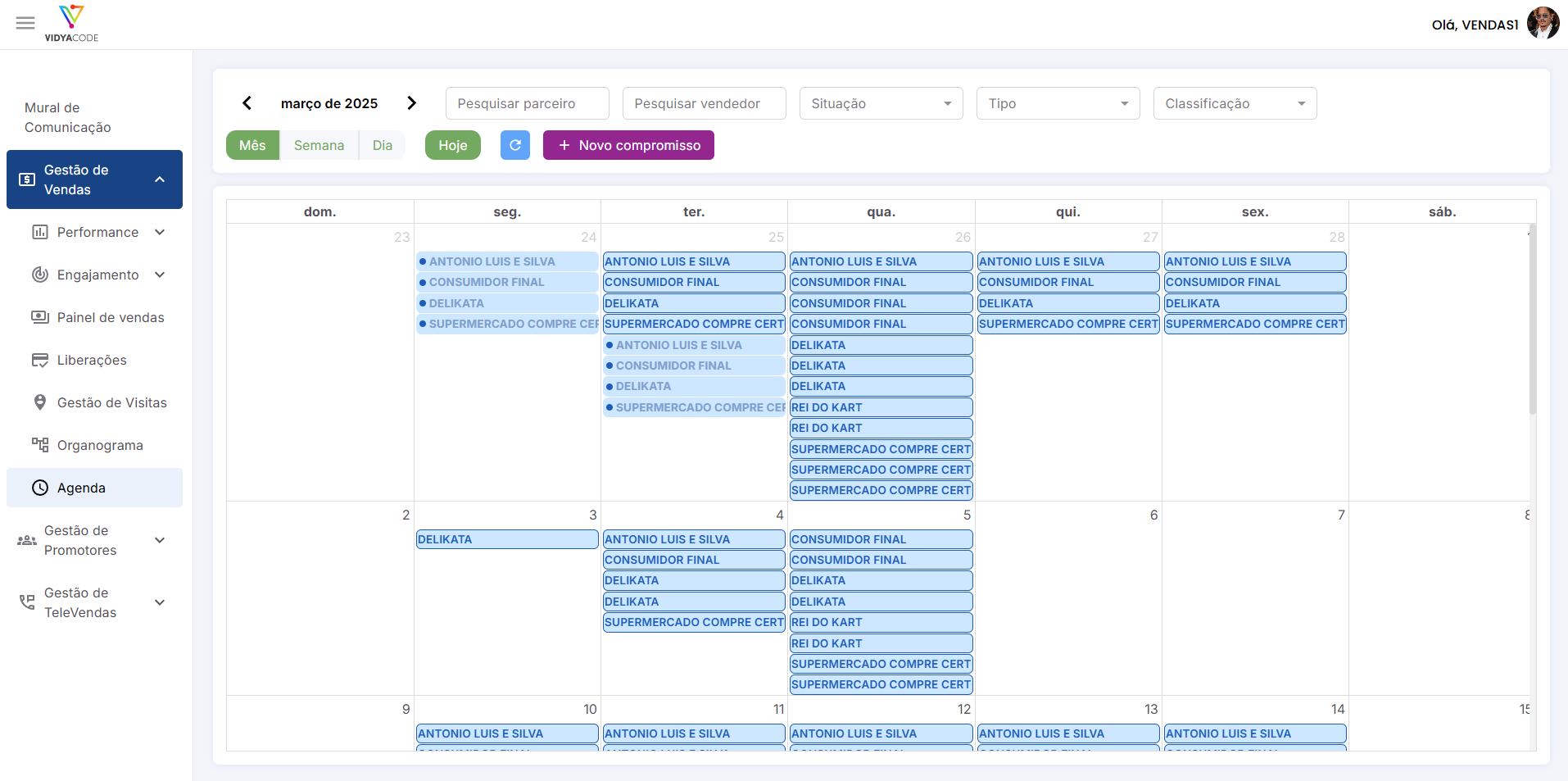Screen dimensions: 1568x781
Task: Open SUPERMERCADO COMPRE CERT event on February 27
Action: 1068,324
